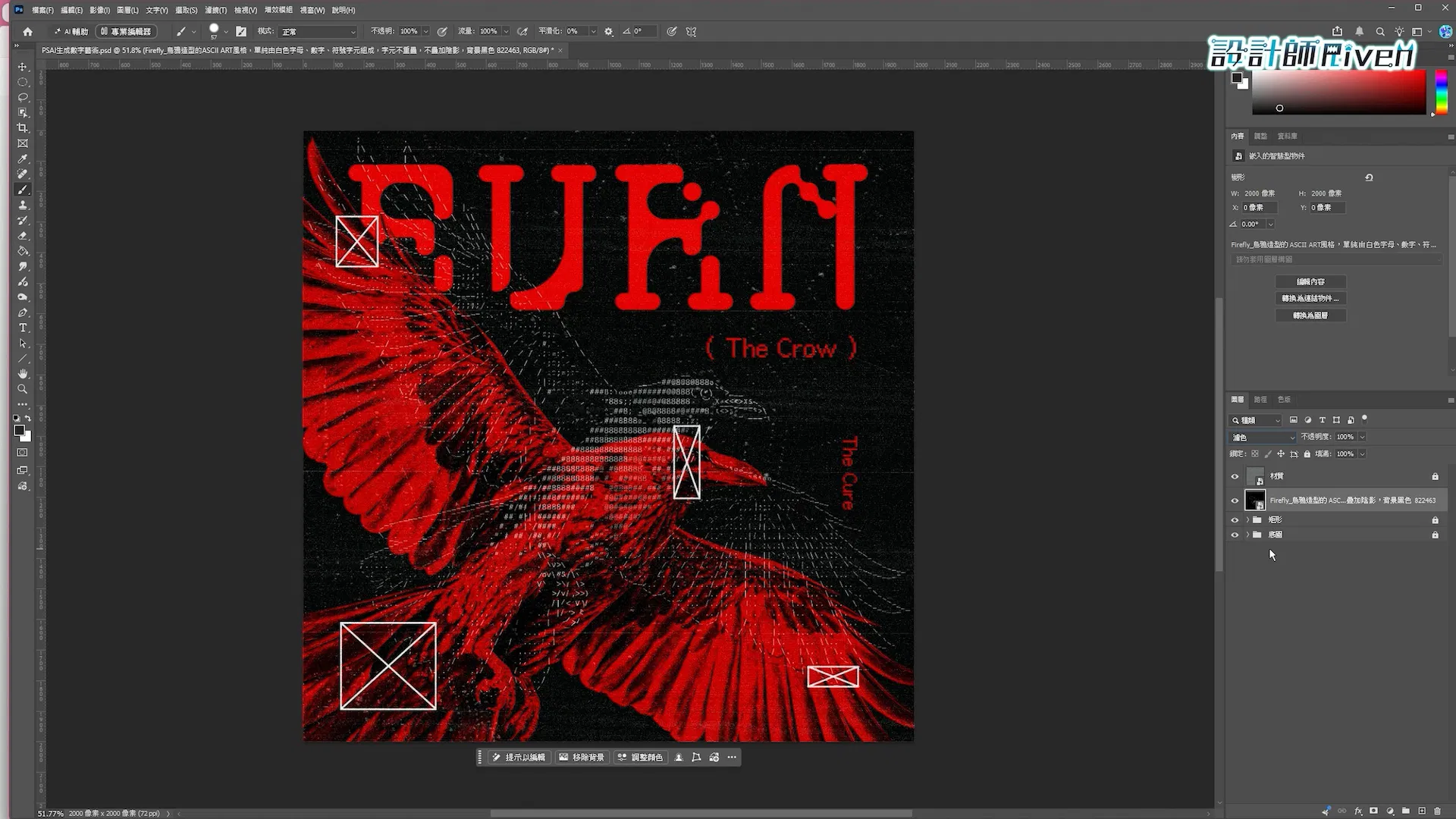The height and width of the screenshot is (819, 1456).
Task: Select the Move tool in the toolbar
Action: 22,67
